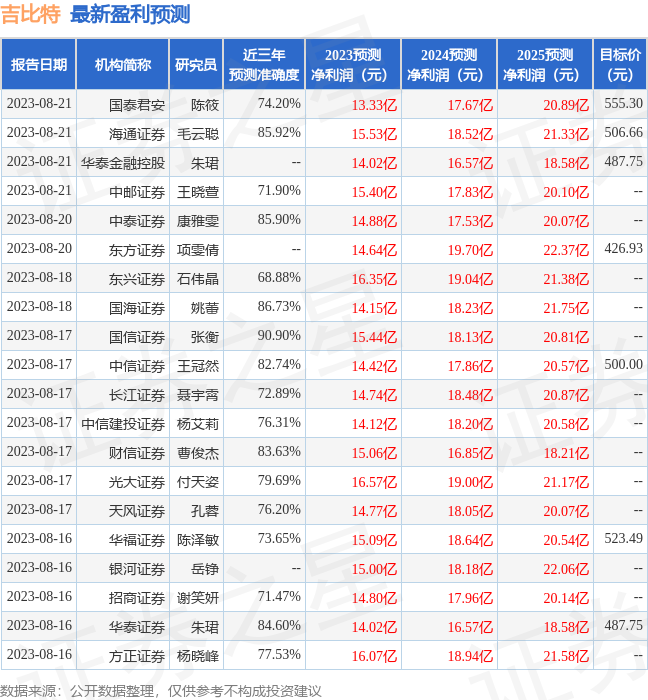
Task: Click the 2023预测净利润 column header
Action: tap(353, 65)
